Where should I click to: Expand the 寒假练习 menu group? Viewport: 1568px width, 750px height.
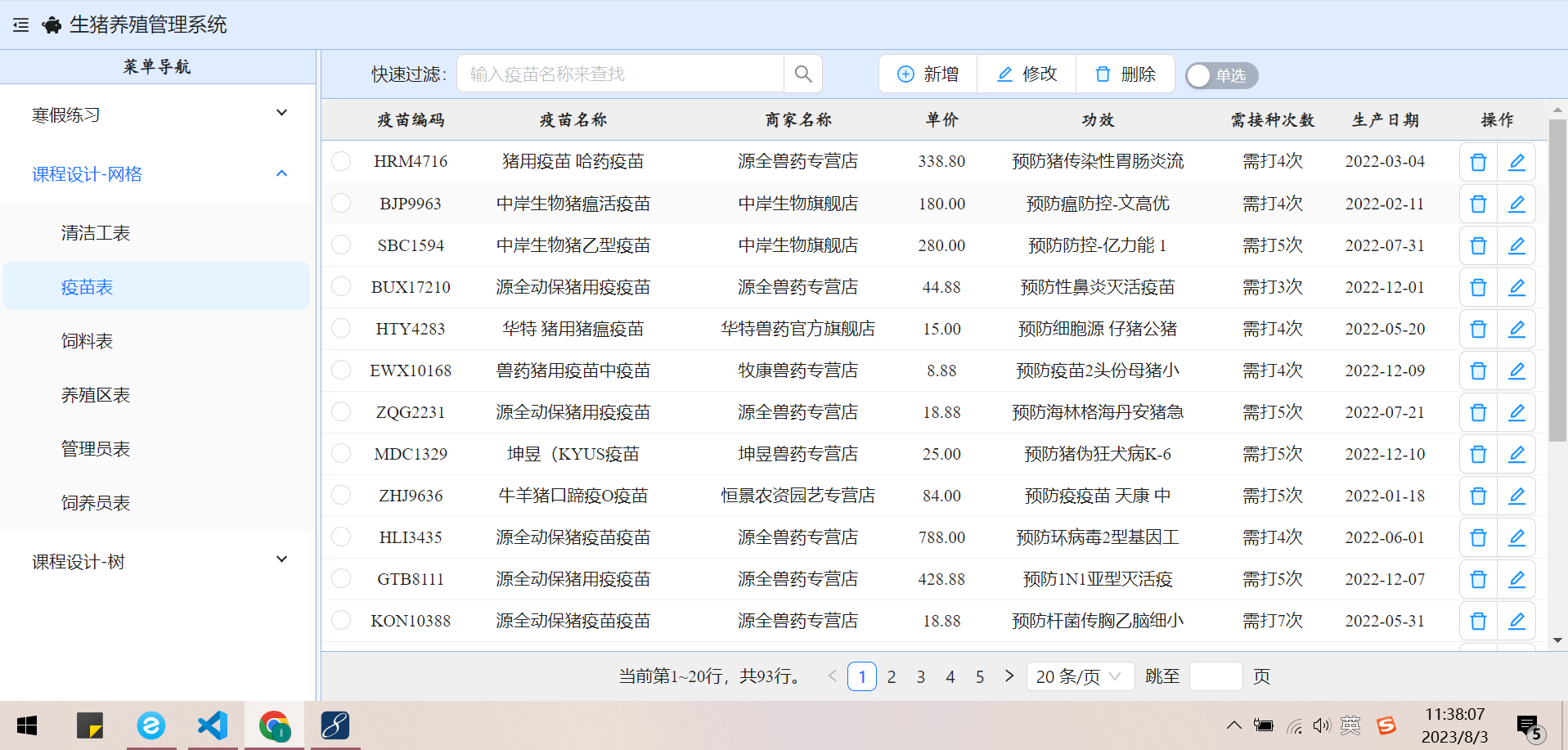coord(157,115)
